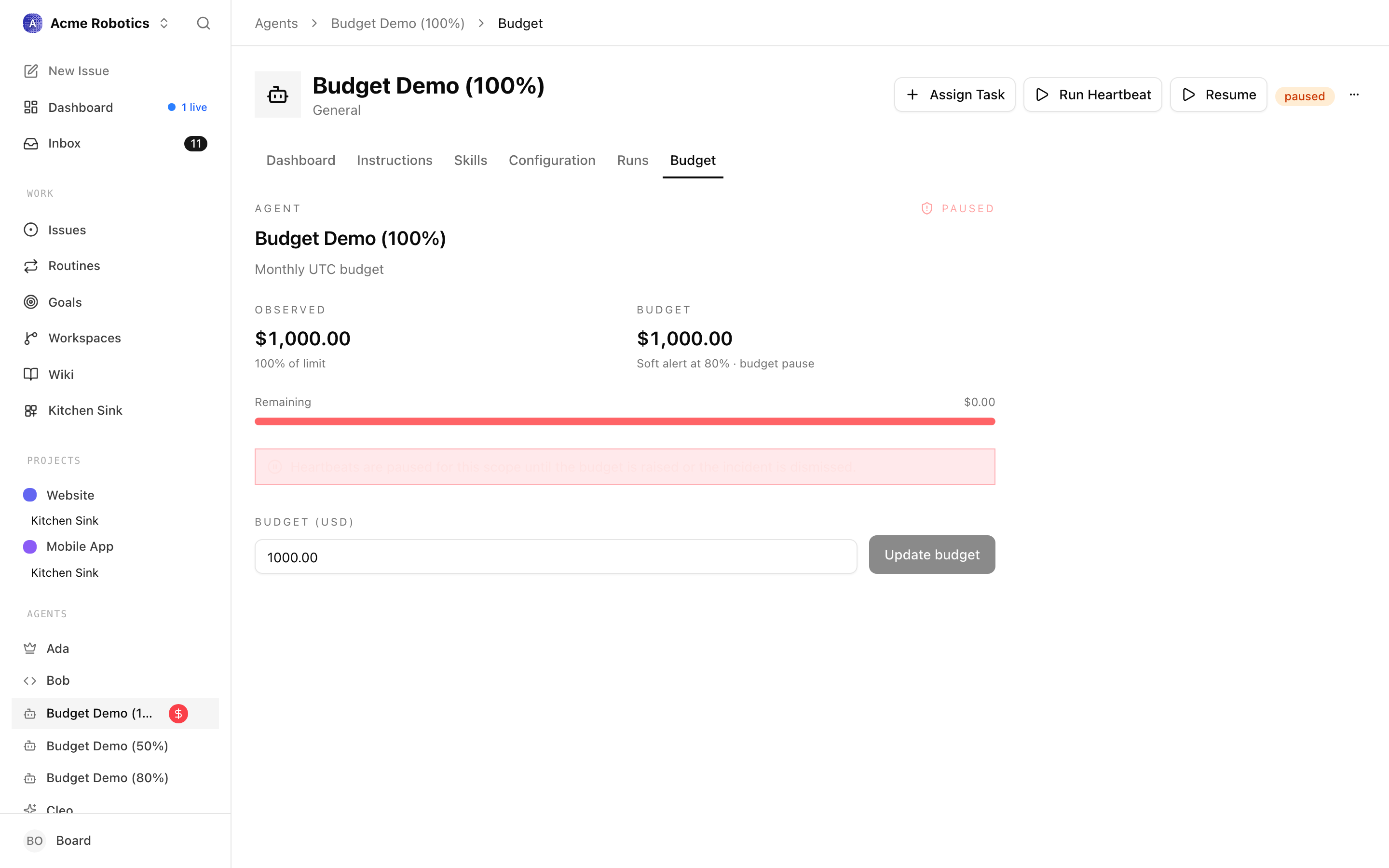The image size is (1389, 868).
Task: Click Update budget button
Action: (932, 555)
